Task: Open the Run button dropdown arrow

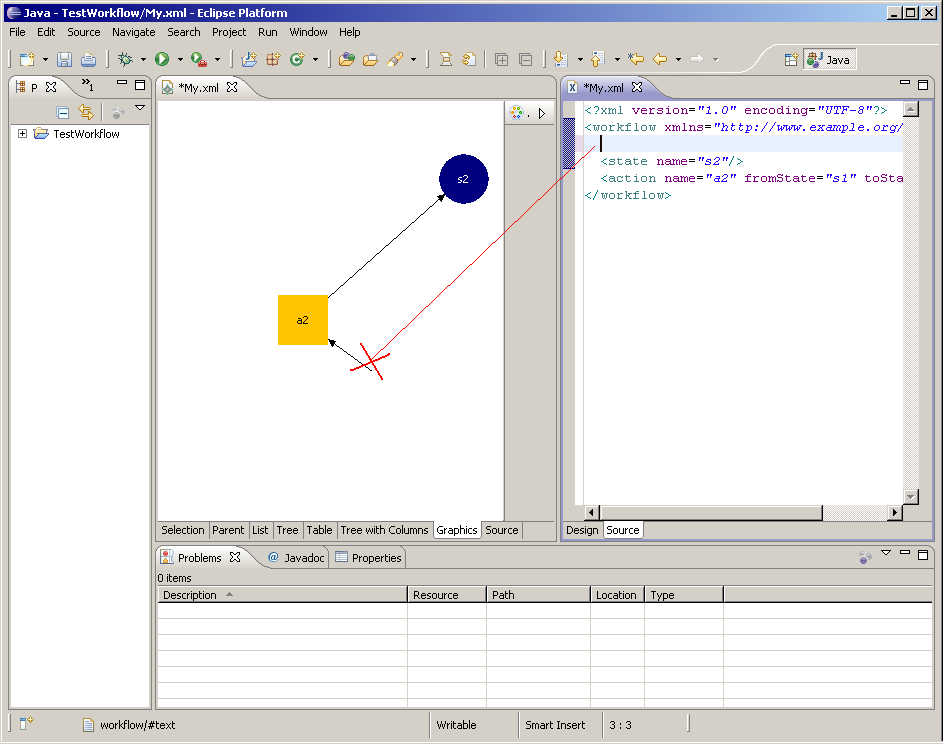Action: click(x=180, y=60)
